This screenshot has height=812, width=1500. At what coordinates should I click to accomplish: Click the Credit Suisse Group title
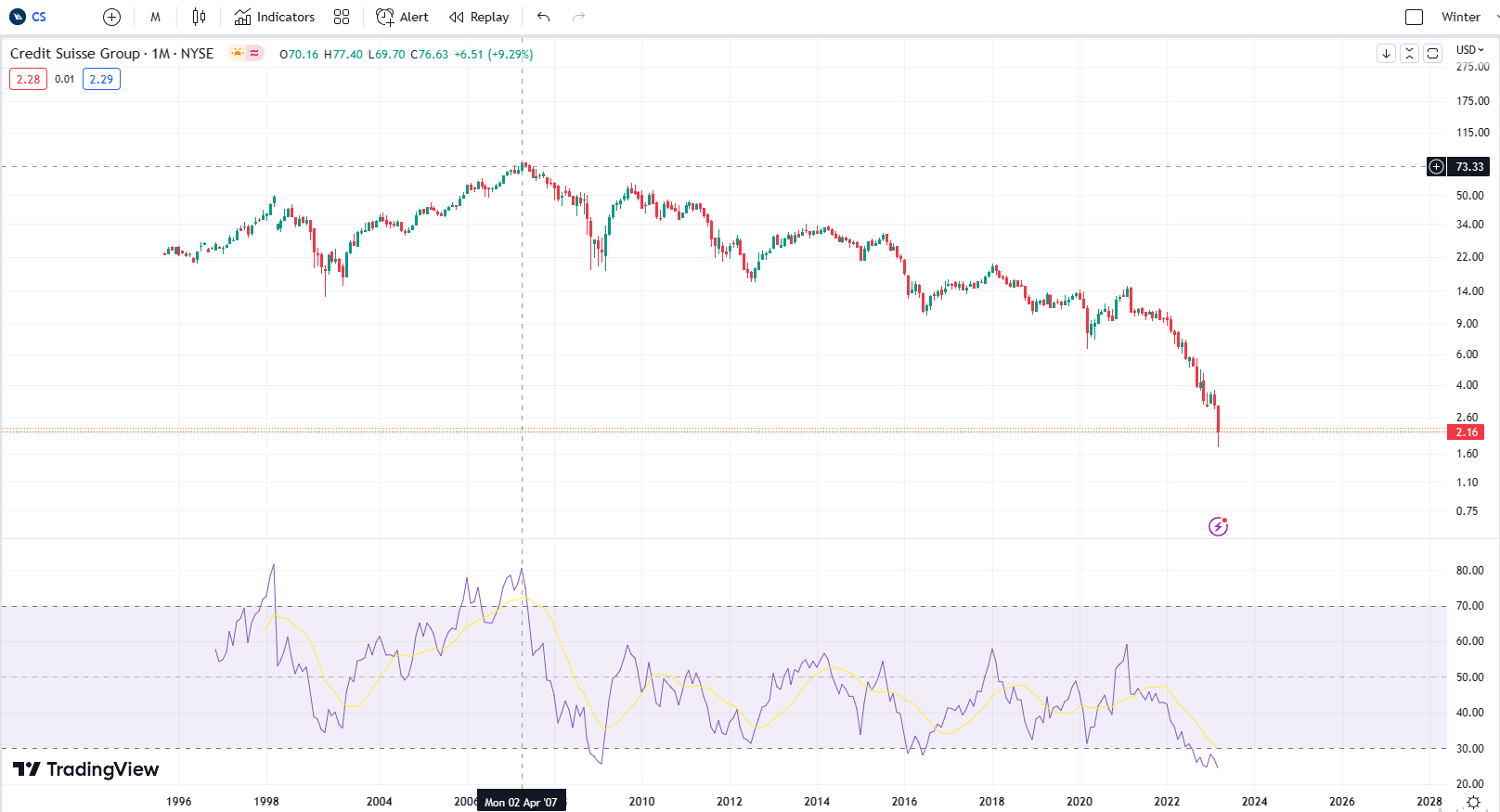coord(75,54)
